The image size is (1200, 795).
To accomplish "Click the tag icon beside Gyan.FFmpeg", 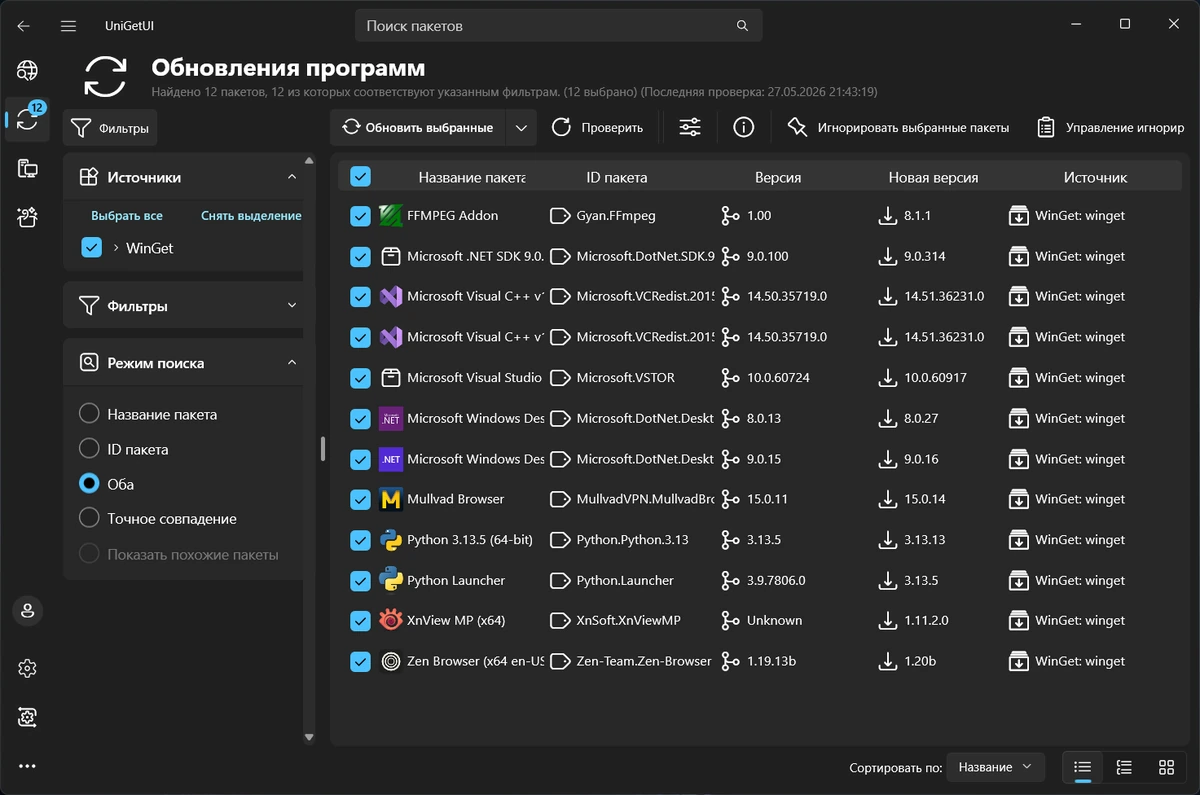I will click(560, 215).
